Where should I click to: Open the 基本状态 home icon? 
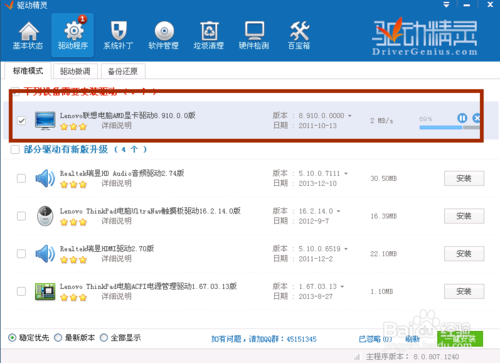click(28, 35)
